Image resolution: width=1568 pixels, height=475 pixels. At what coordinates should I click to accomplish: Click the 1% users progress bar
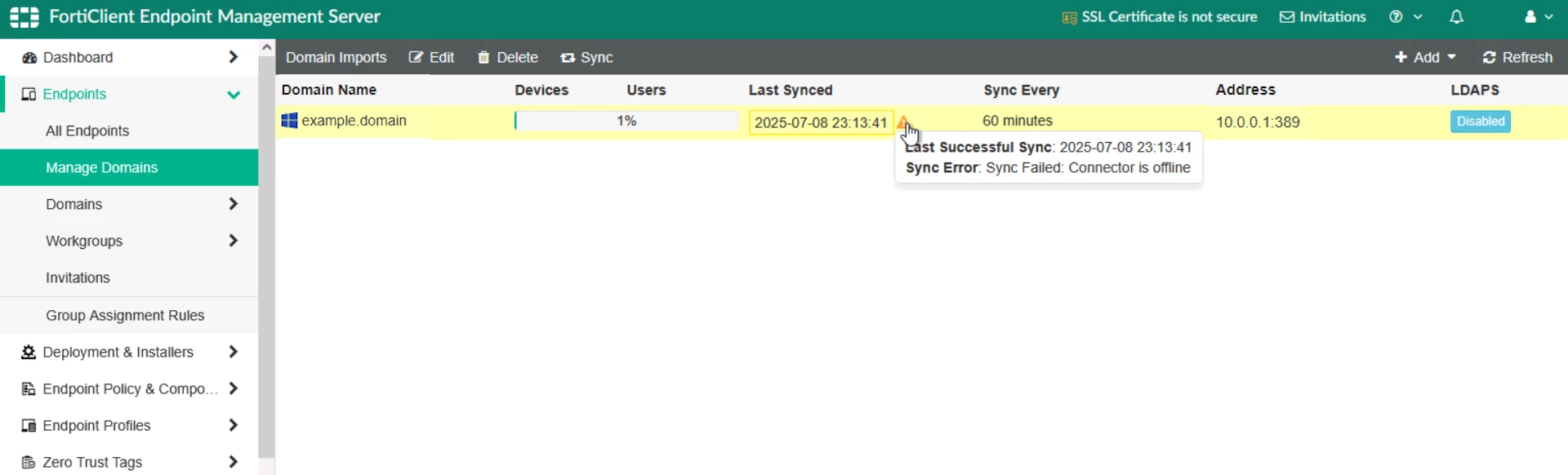tap(626, 122)
